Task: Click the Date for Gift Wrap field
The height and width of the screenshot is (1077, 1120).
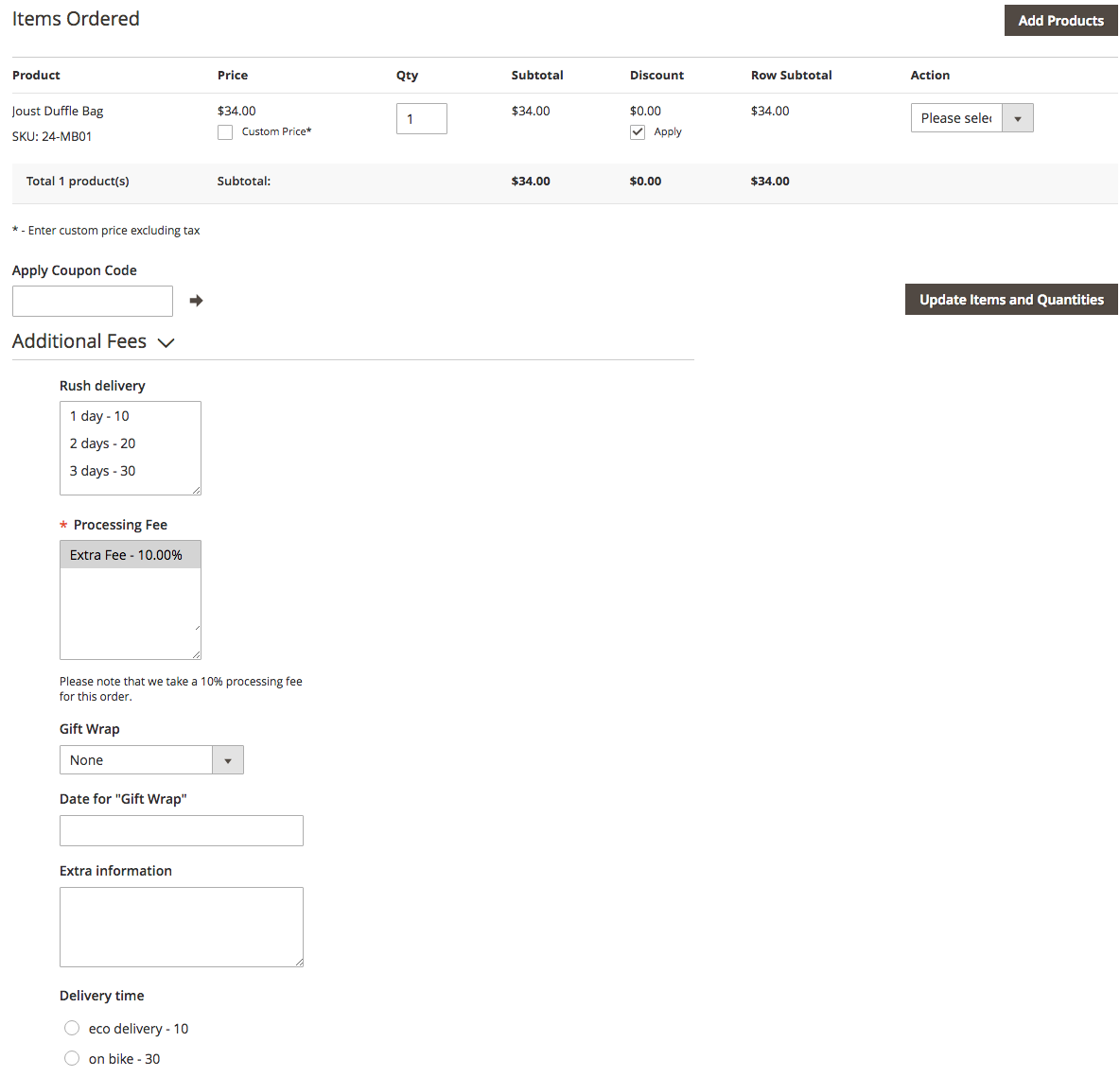Action: (x=182, y=830)
